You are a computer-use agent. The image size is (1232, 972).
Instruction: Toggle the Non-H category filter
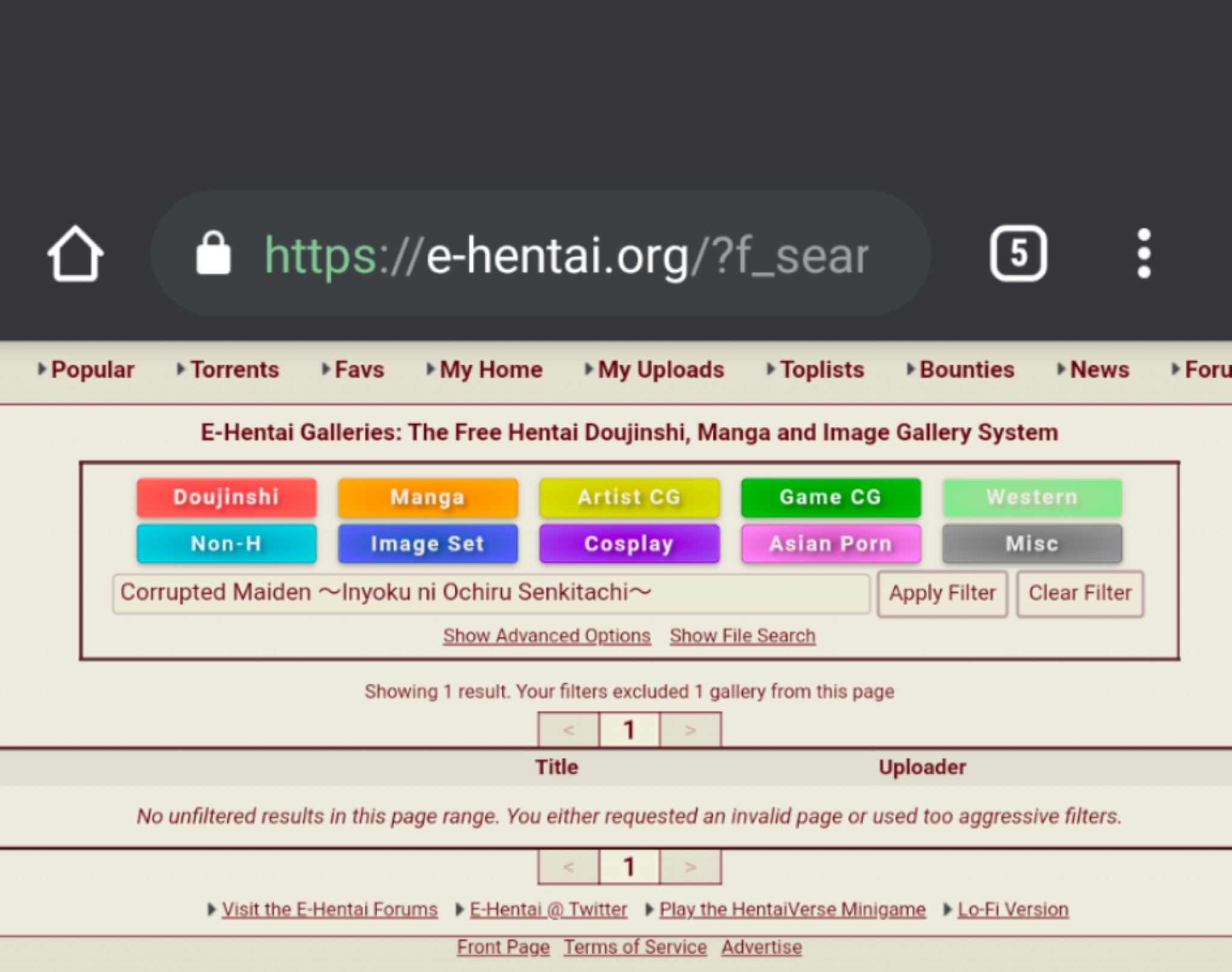point(226,543)
